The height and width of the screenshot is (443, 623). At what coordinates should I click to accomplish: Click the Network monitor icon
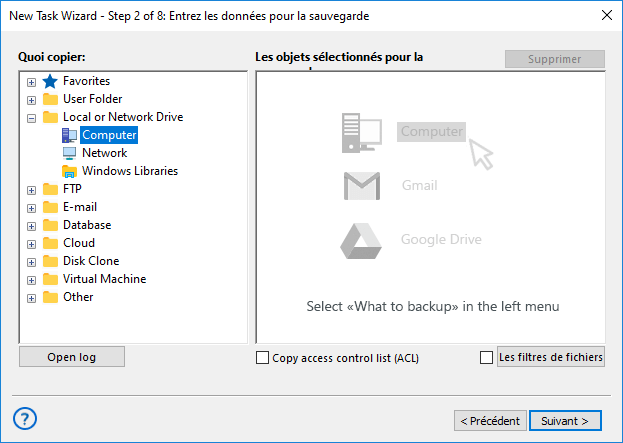coord(69,153)
